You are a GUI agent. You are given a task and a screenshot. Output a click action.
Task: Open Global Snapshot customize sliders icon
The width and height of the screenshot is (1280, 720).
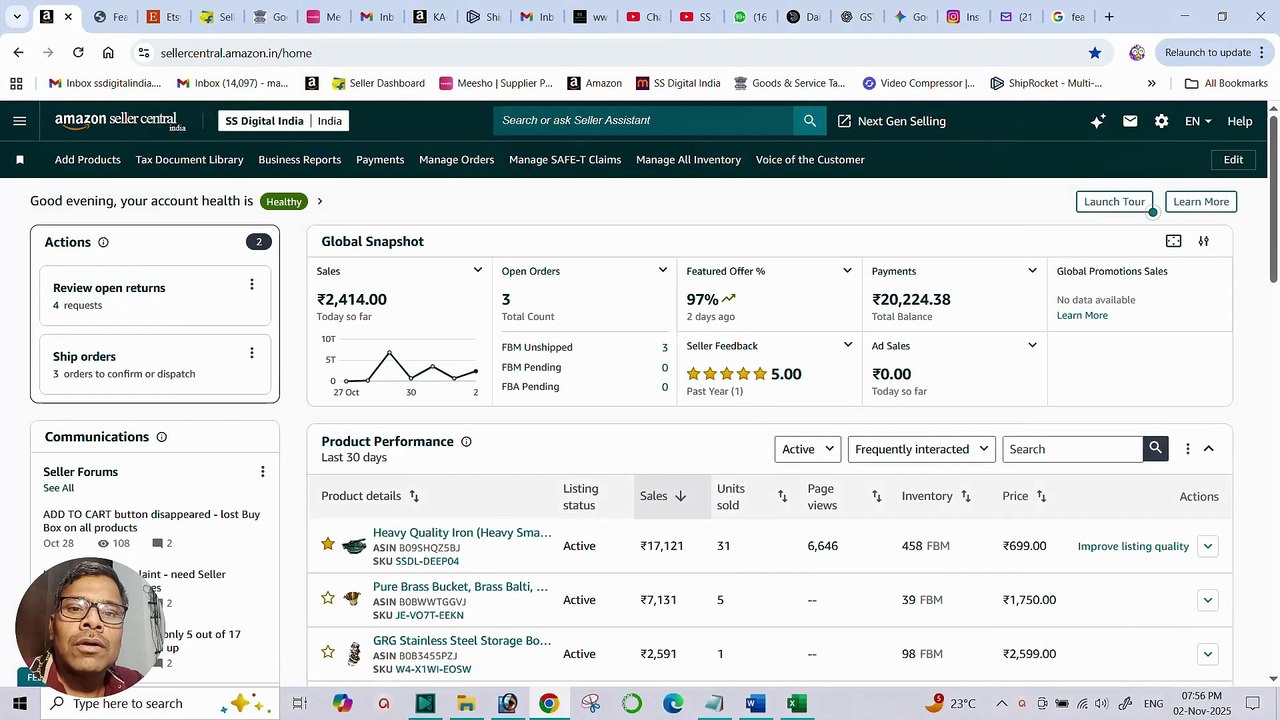tap(1204, 241)
